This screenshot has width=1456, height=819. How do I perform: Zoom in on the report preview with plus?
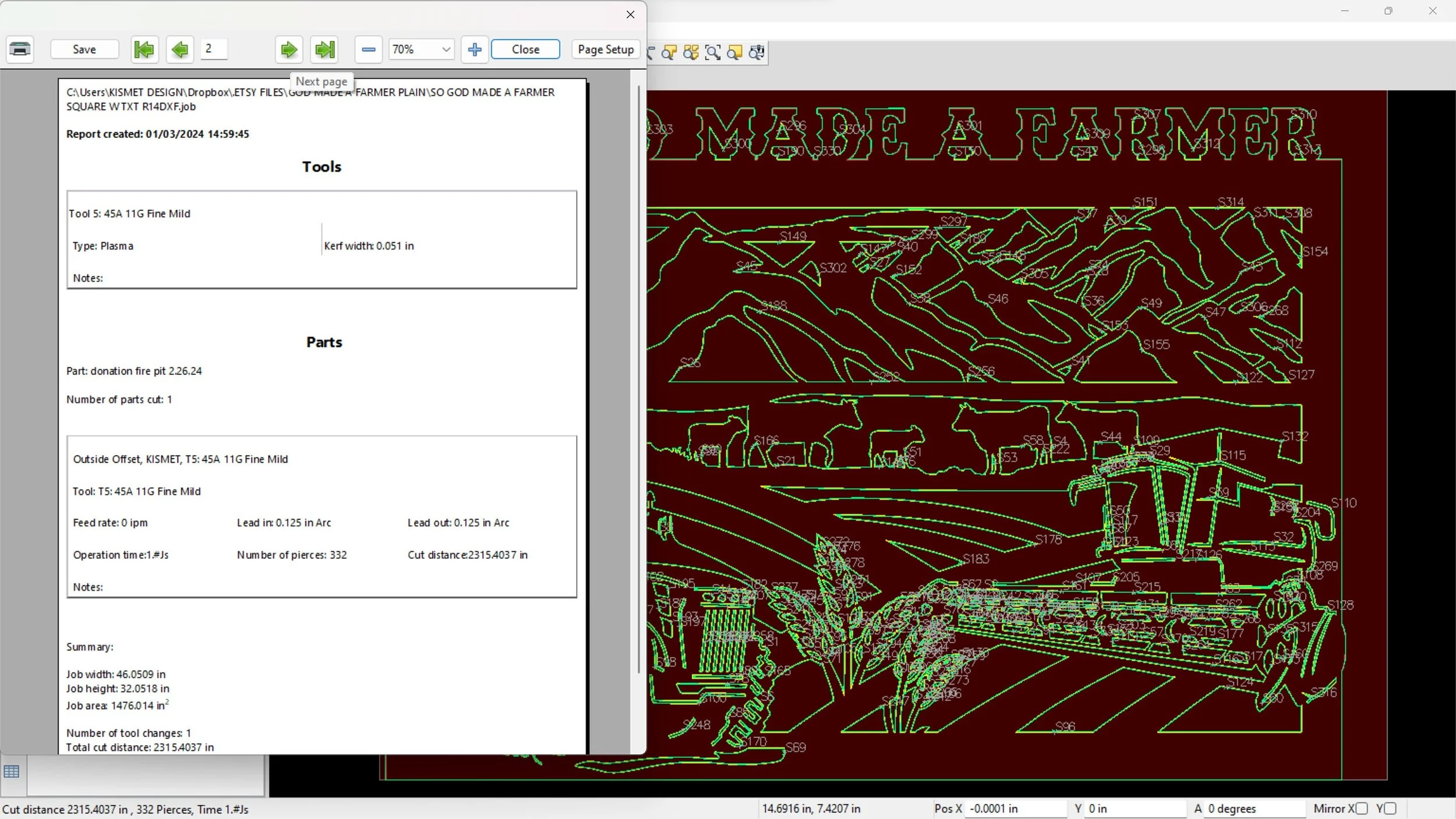tap(475, 49)
